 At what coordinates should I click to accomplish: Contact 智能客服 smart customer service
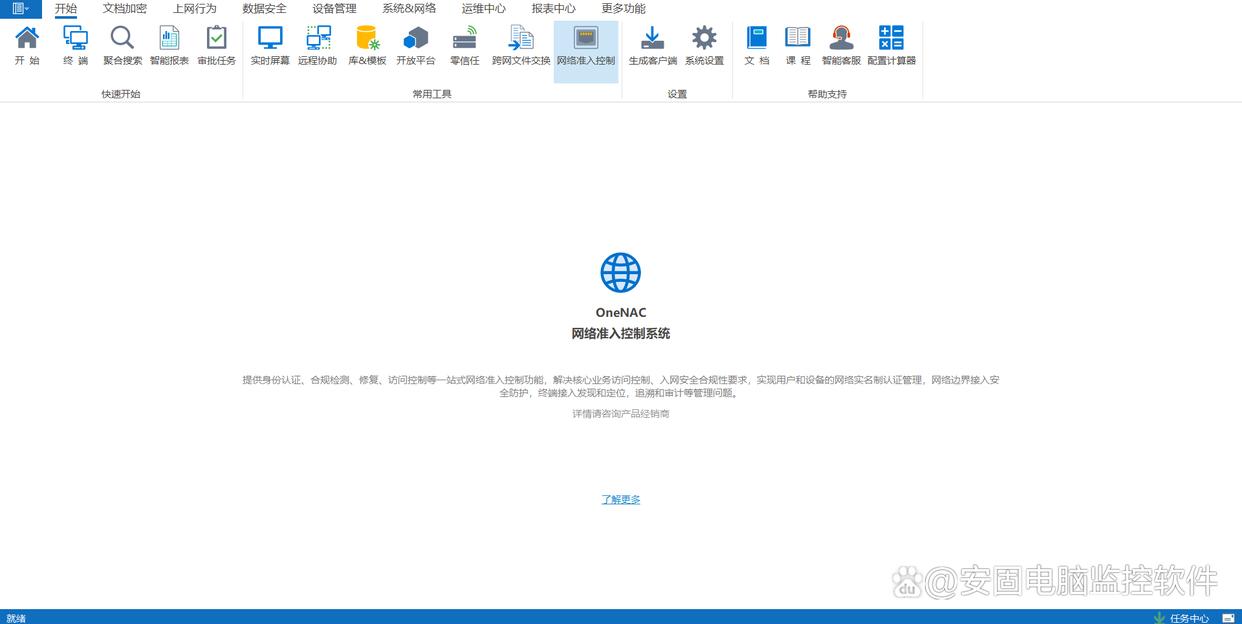coord(841,46)
